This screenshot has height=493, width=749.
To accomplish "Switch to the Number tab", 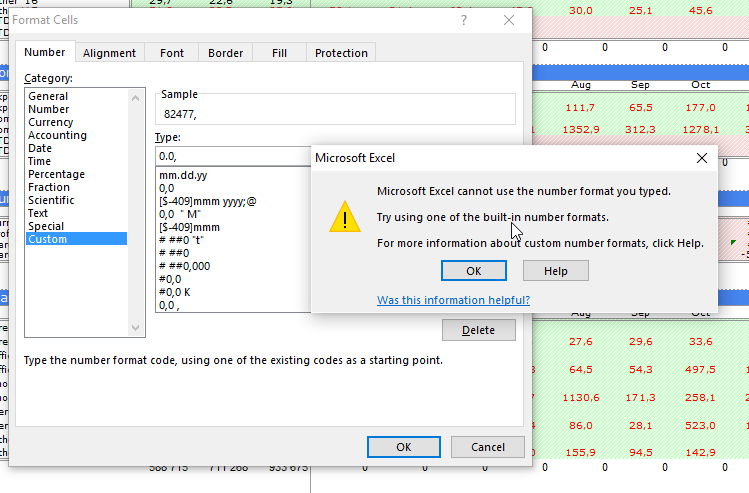I will 45,52.
